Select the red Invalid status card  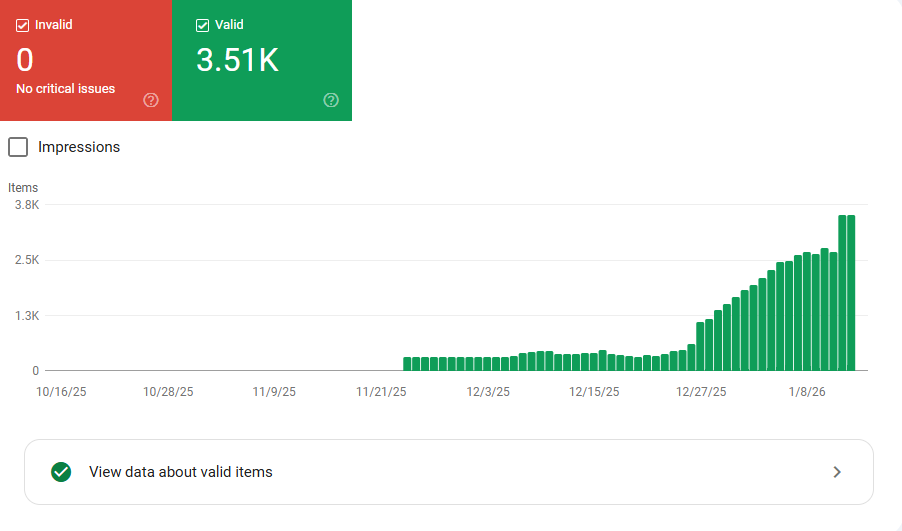pos(86,60)
